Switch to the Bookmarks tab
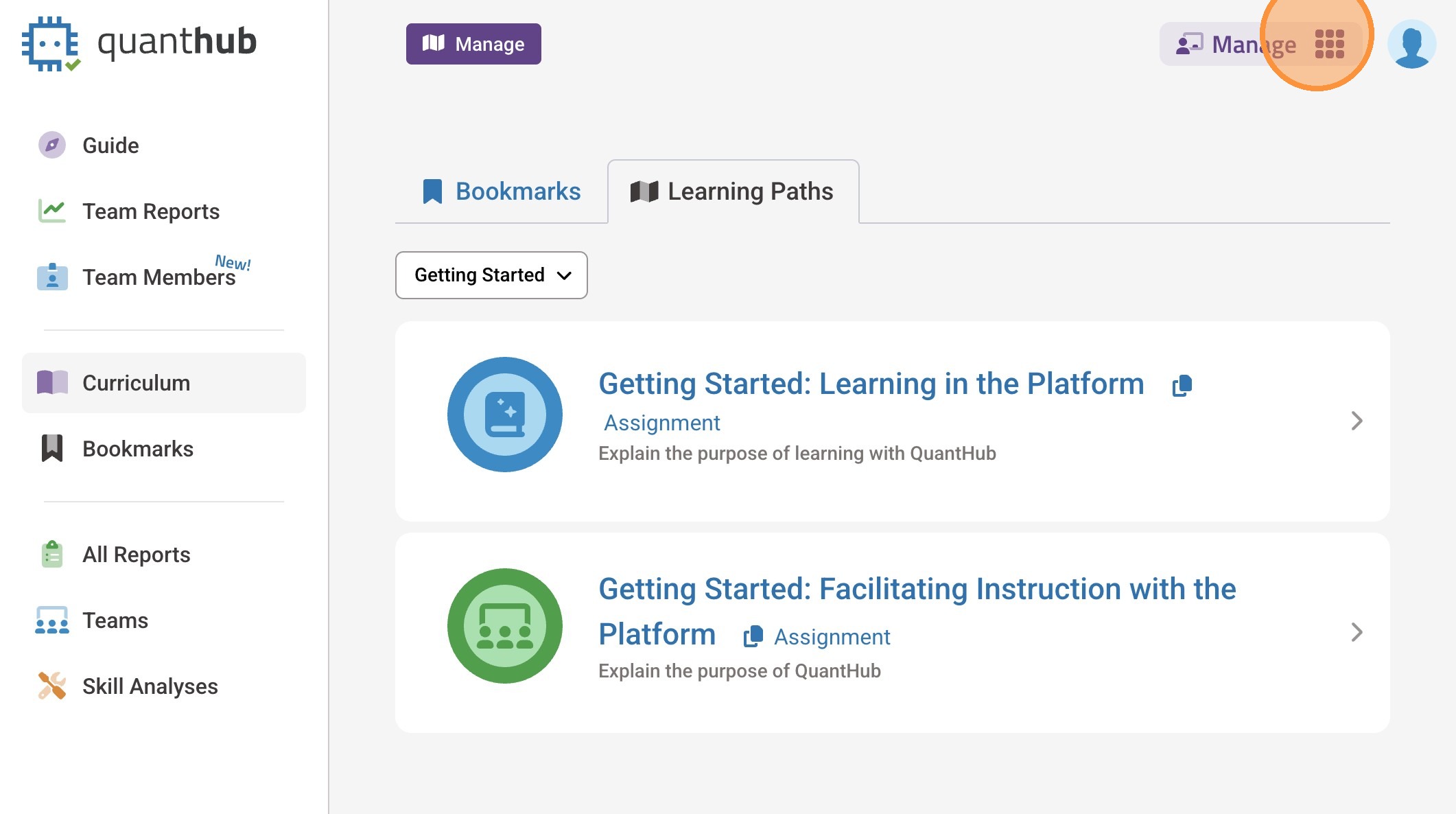The width and height of the screenshot is (1456, 814). 502,191
